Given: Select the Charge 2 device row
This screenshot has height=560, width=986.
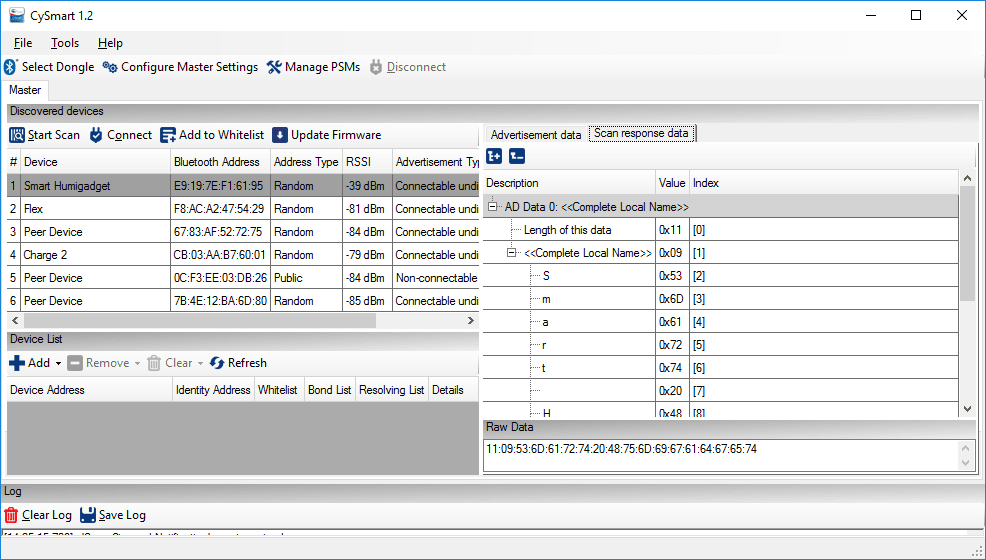Looking at the screenshot, I should pyautogui.click(x=243, y=255).
